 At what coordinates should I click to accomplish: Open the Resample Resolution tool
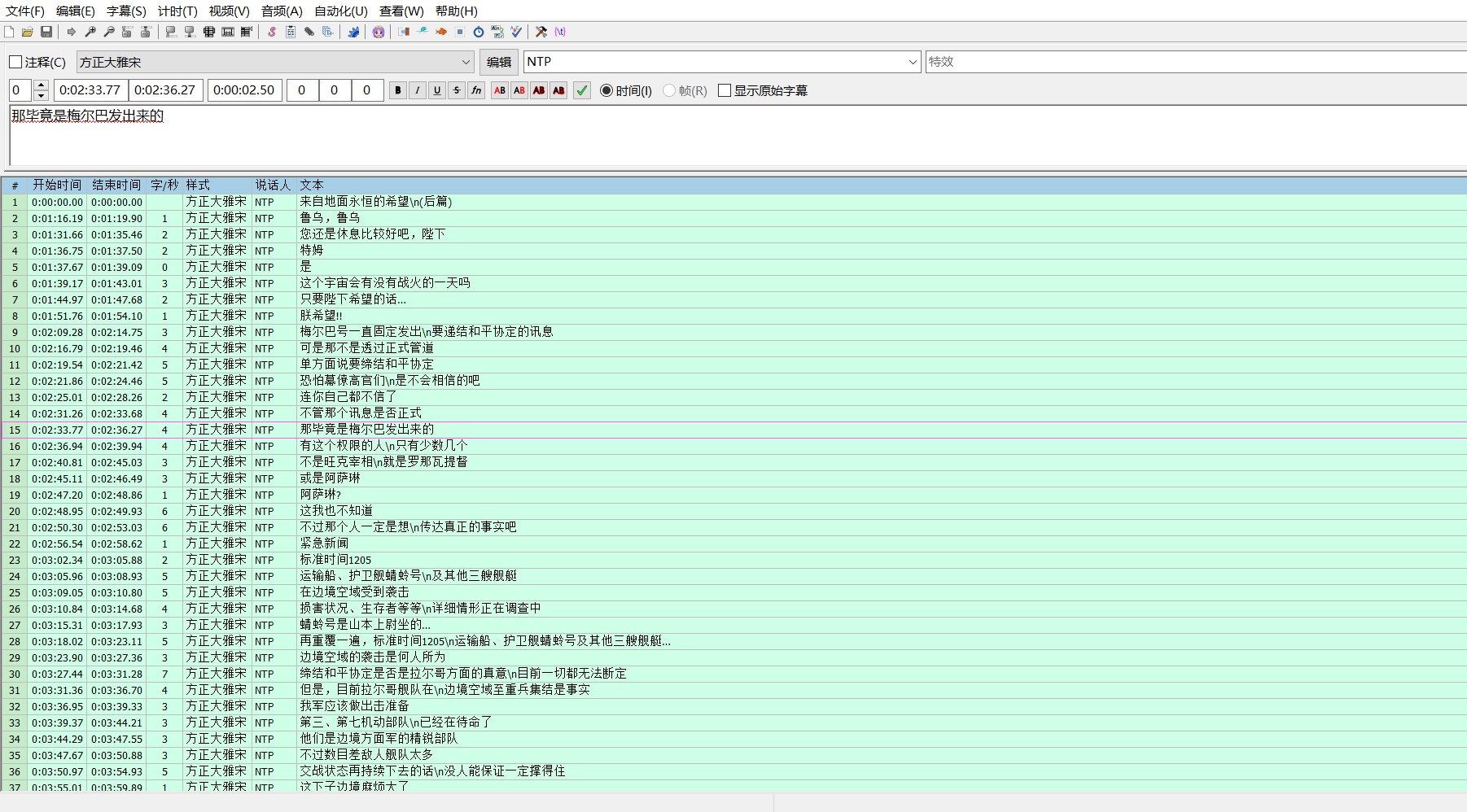tap(460, 32)
